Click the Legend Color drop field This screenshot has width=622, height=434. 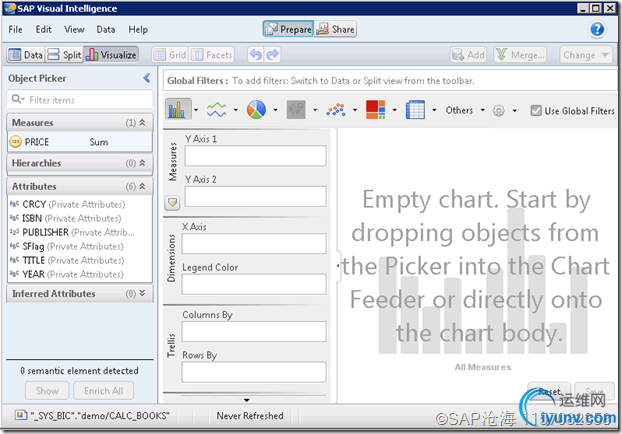point(254,284)
